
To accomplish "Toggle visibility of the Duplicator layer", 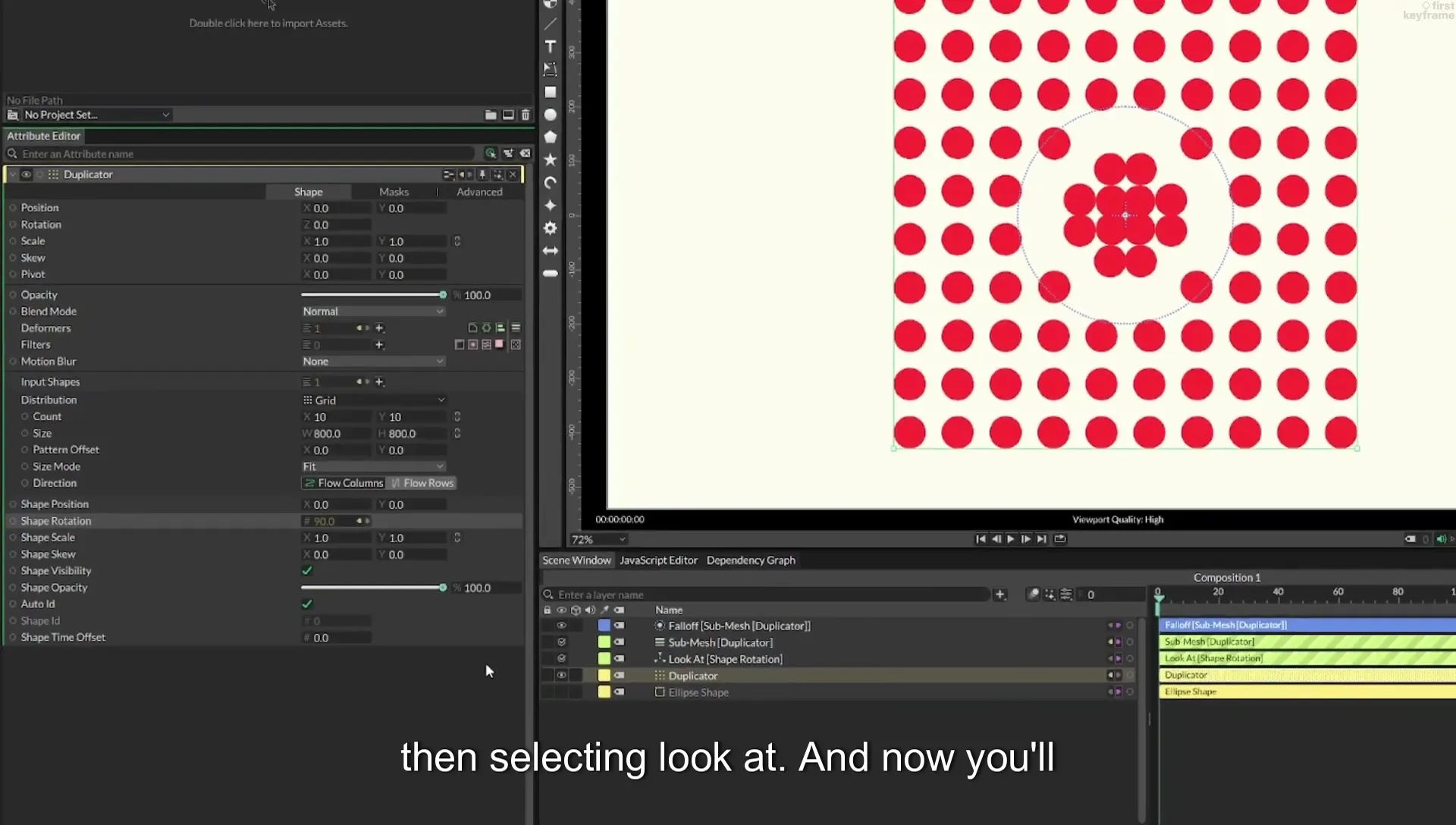I will tap(562, 676).
